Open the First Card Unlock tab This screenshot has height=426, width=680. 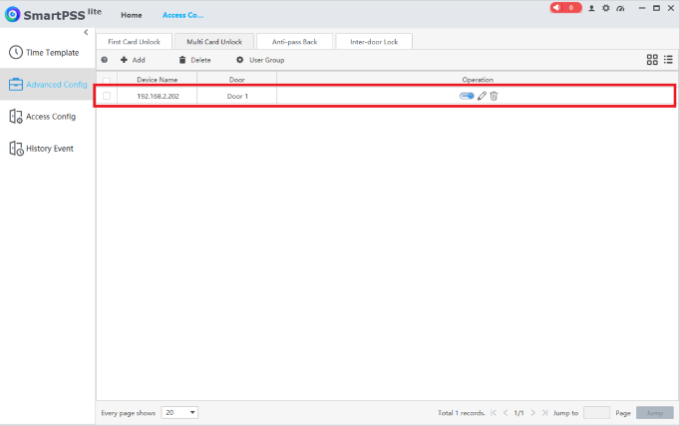click(x=134, y=42)
